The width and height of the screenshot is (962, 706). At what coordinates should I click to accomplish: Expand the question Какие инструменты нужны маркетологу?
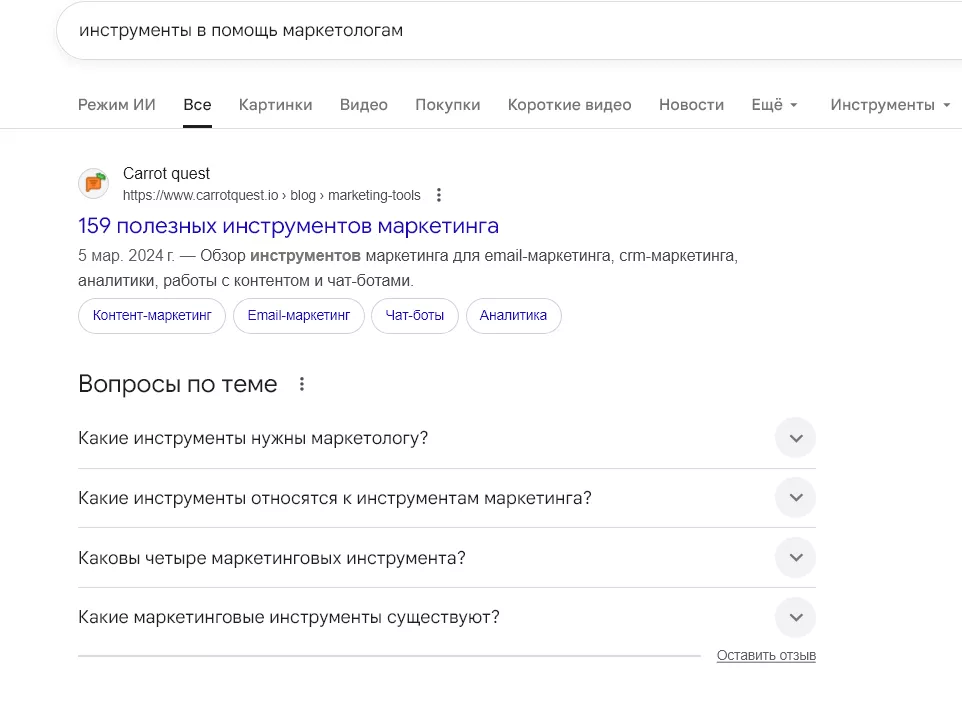795,438
